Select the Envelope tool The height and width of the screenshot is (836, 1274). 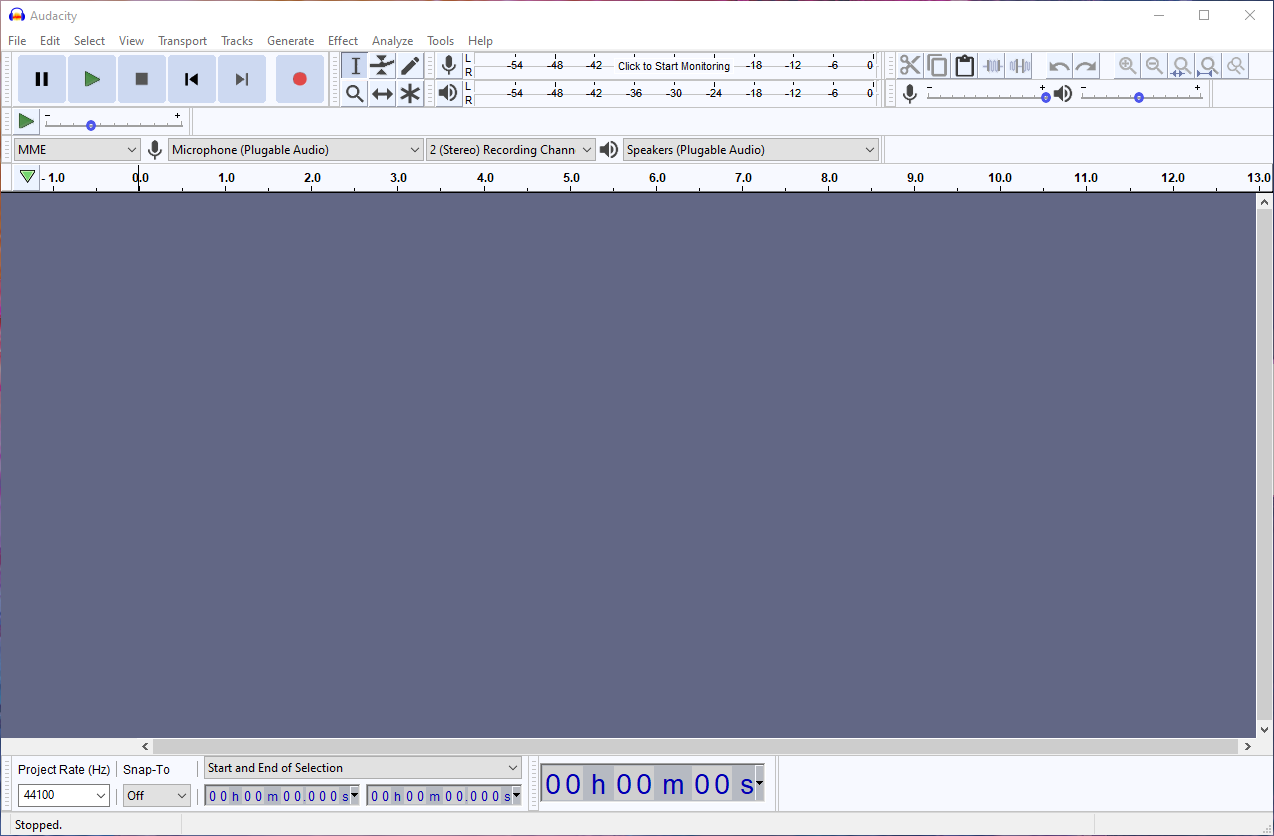(x=382, y=66)
